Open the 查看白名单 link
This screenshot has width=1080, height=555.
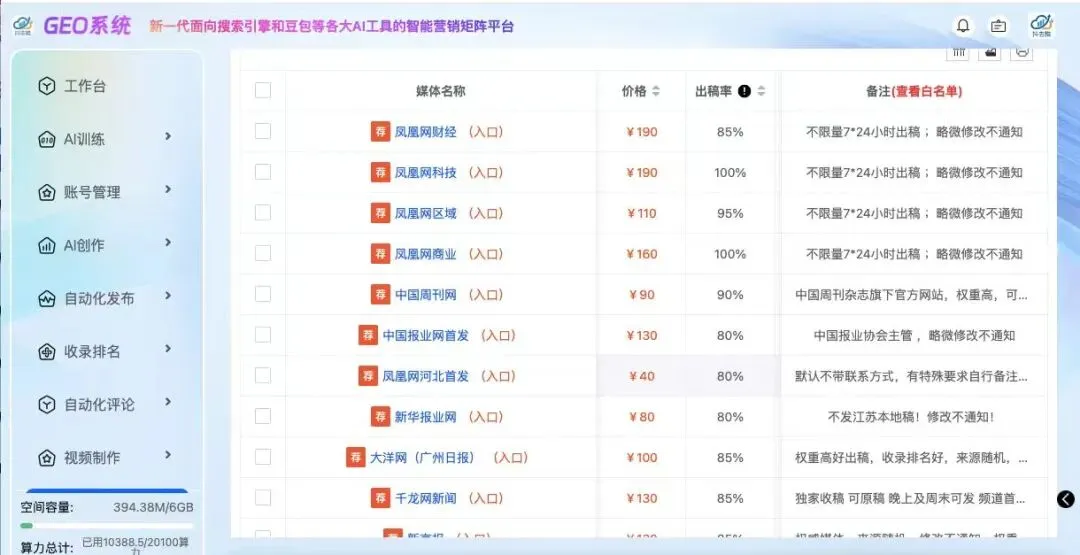coord(927,91)
